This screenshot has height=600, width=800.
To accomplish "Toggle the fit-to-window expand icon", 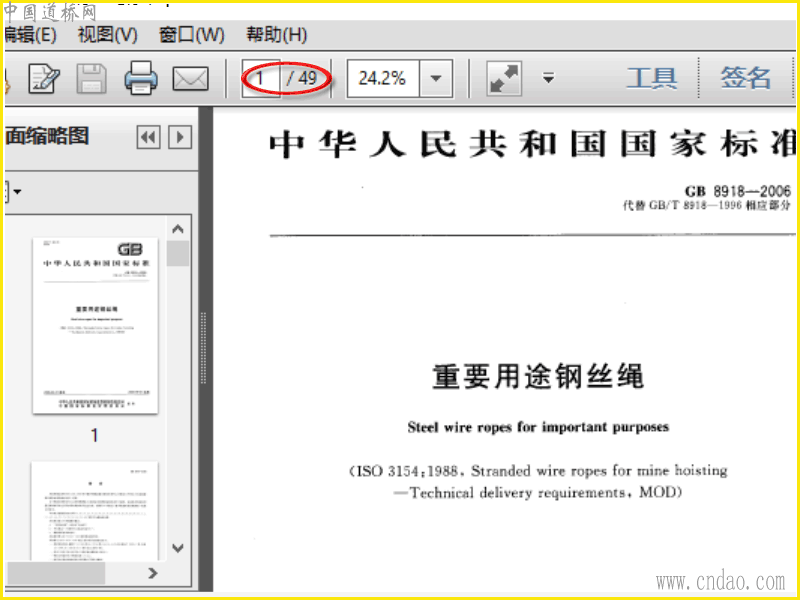I will tap(504, 79).
